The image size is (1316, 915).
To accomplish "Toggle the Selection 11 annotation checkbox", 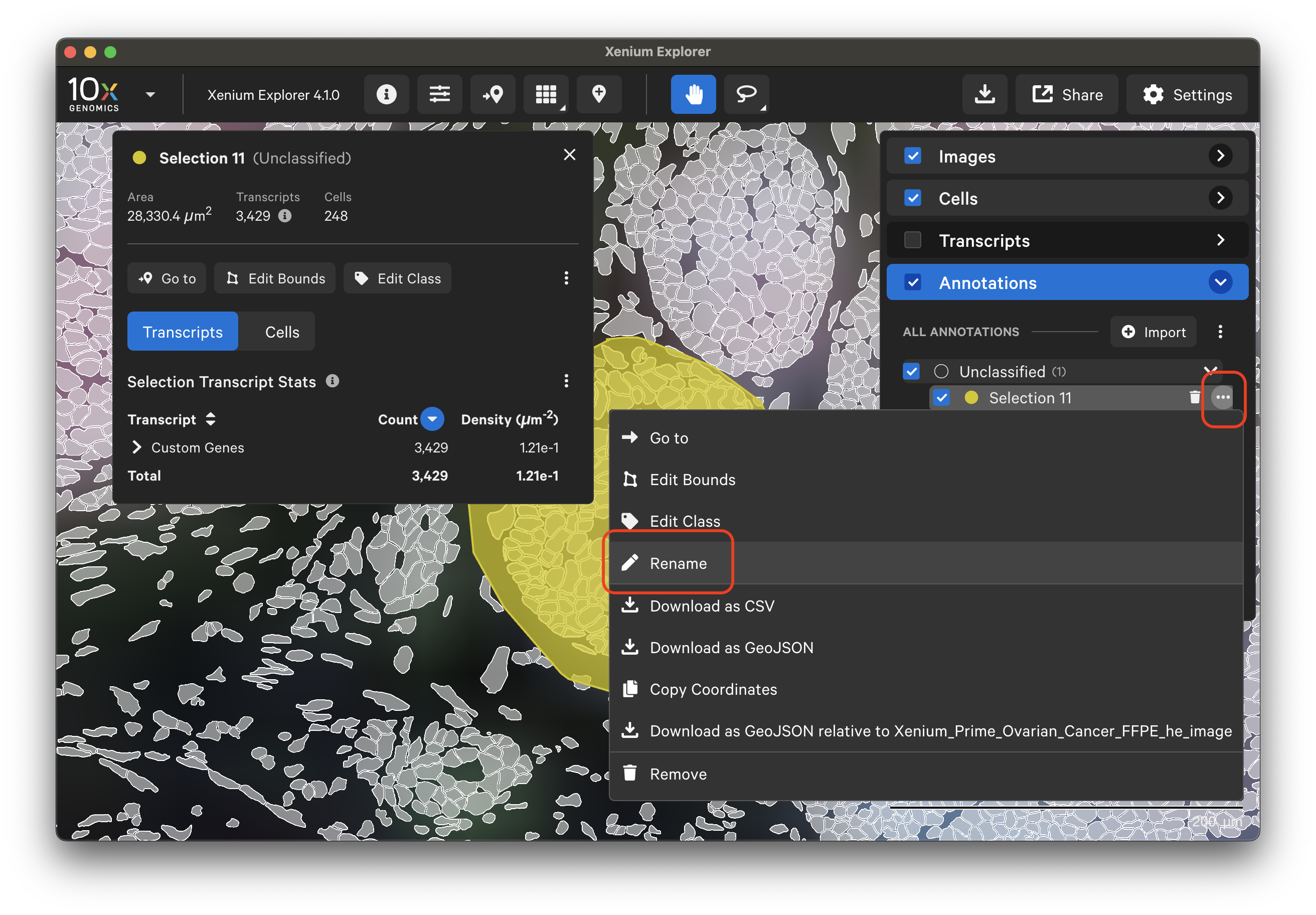I will click(941, 397).
